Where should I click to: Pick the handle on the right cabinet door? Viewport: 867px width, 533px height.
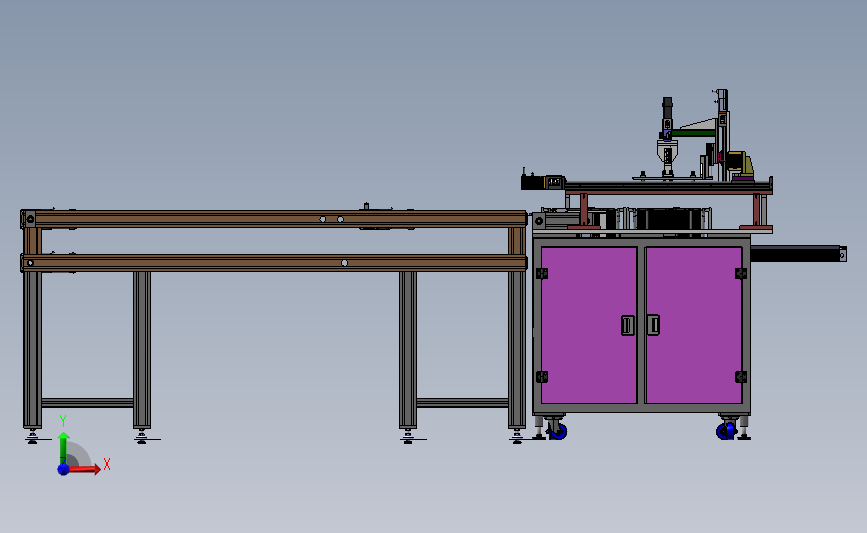tap(653, 325)
